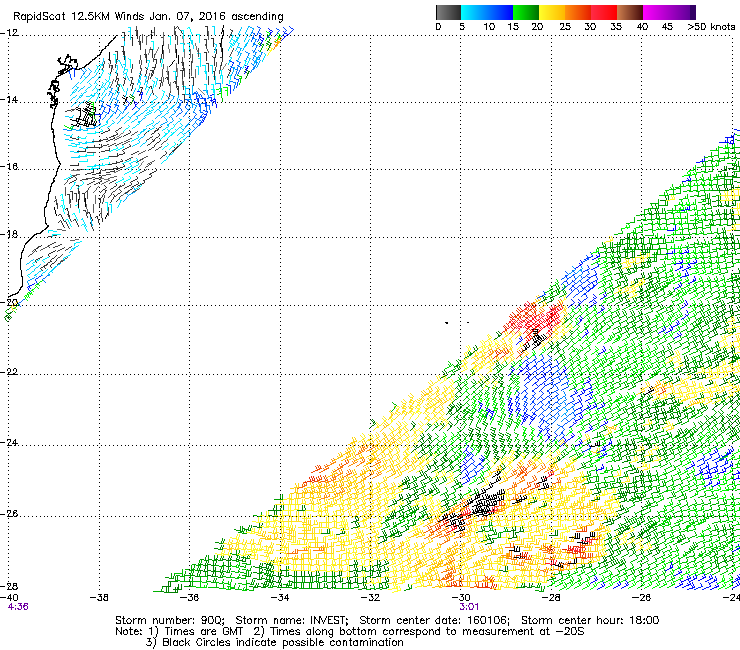Click the 'Storm name: INVEST;' text
740x650 pixels.
[292, 620]
